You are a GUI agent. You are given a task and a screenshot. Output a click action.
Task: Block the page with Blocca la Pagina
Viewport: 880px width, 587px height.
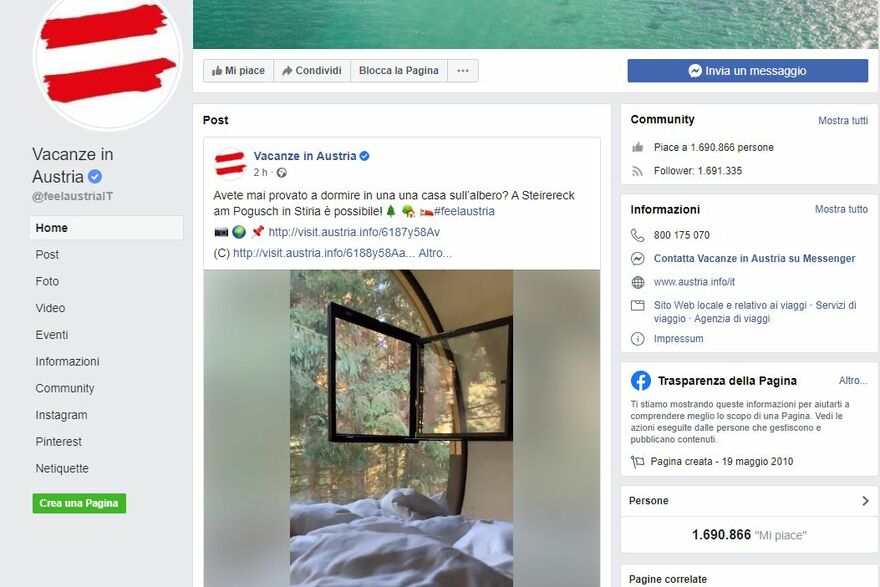(x=399, y=71)
